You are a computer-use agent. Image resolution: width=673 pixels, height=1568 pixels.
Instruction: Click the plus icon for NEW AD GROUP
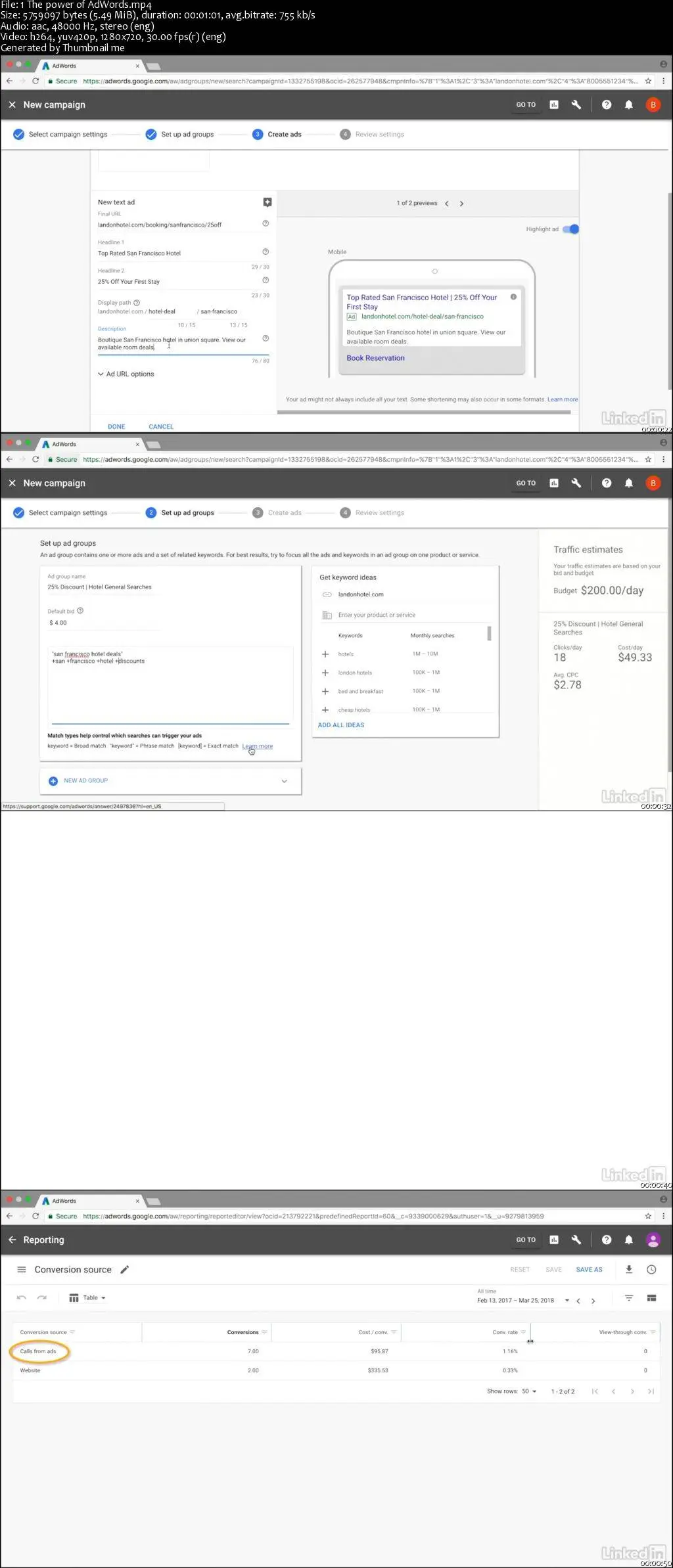pyautogui.click(x=53, y=780)
